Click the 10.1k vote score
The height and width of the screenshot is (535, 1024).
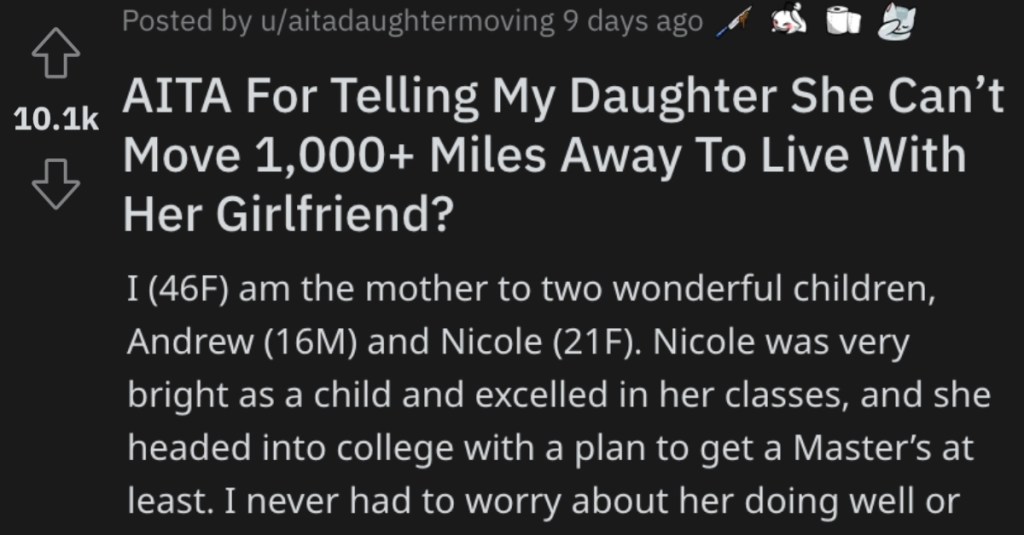[56, 119]
